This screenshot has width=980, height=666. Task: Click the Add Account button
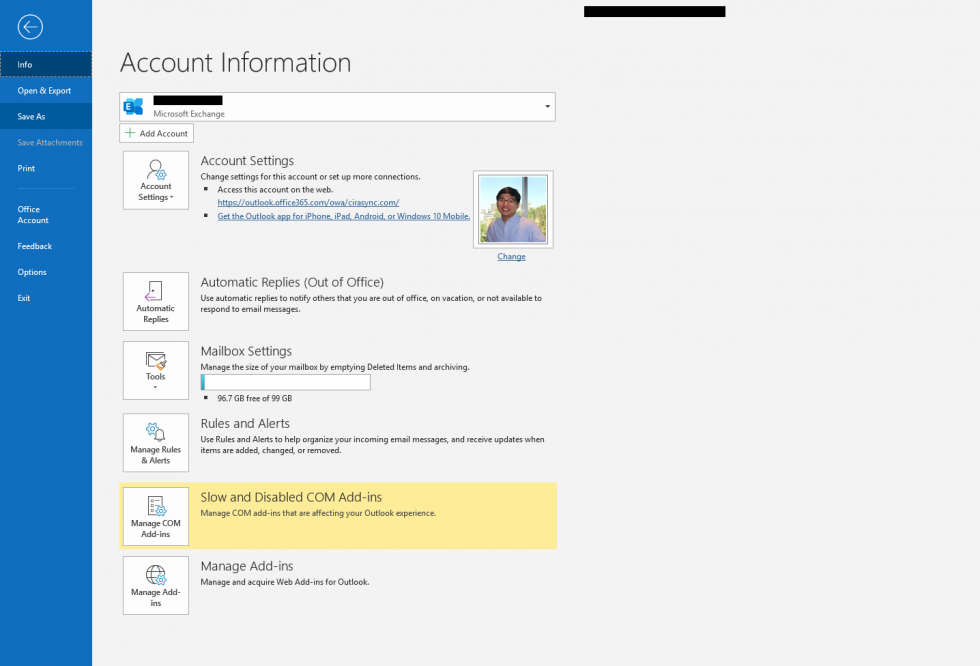coord(156,132)
